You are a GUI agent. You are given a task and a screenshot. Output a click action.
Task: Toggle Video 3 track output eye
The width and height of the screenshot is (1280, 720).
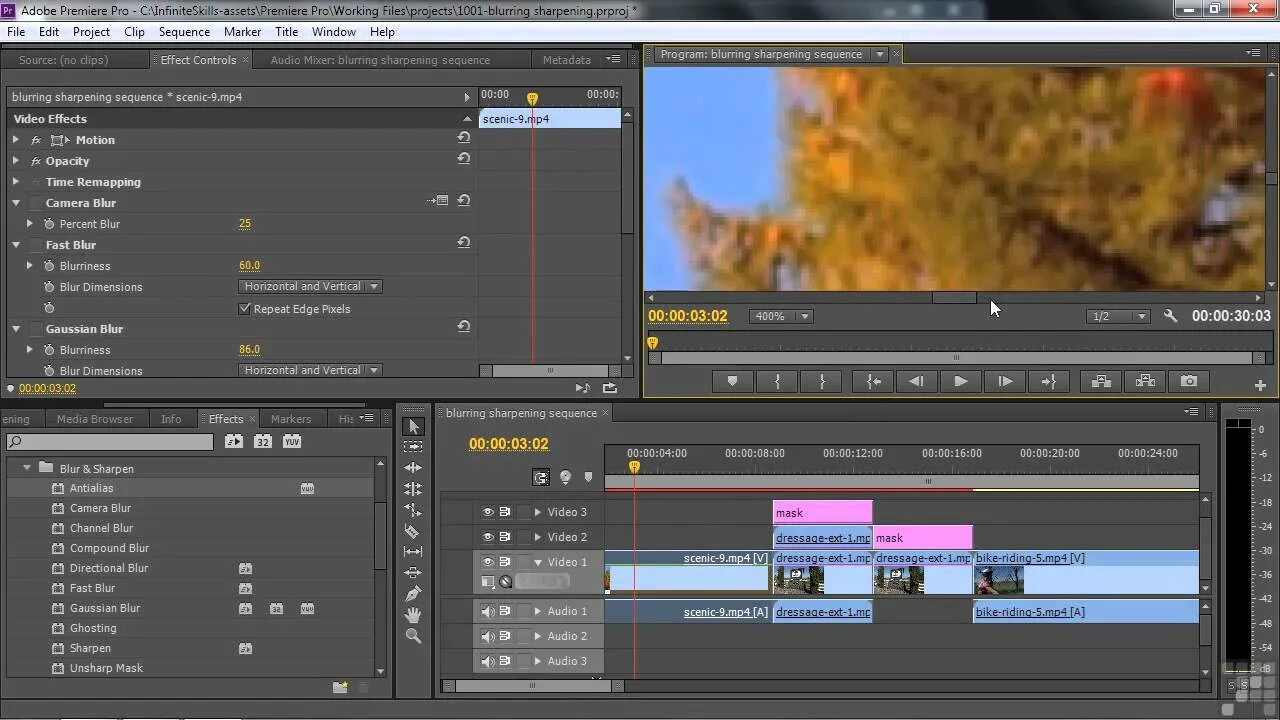click(488, 512)
